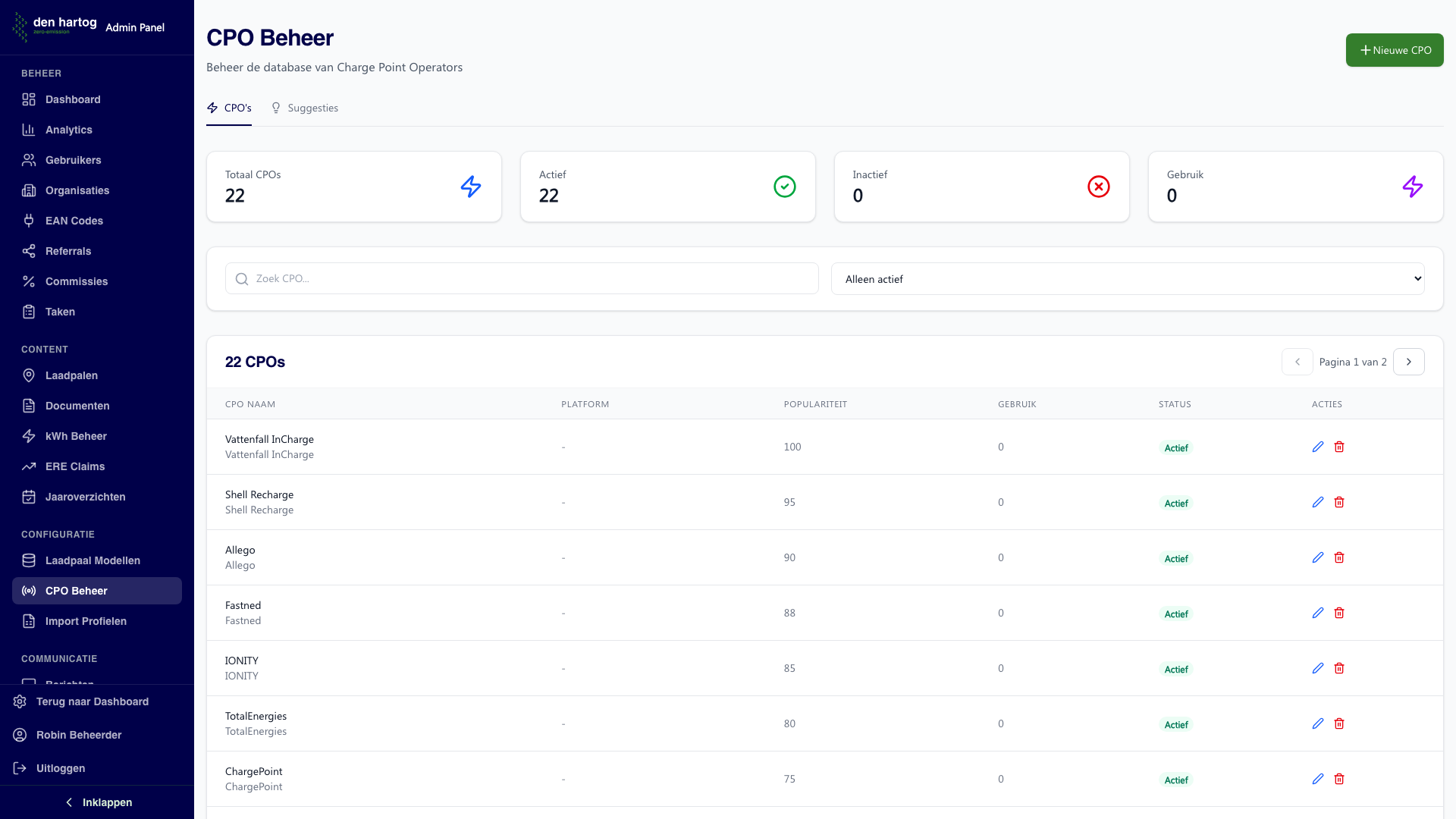
Task: Click the EAN Codes plug icon
Action: click(29, 221)
